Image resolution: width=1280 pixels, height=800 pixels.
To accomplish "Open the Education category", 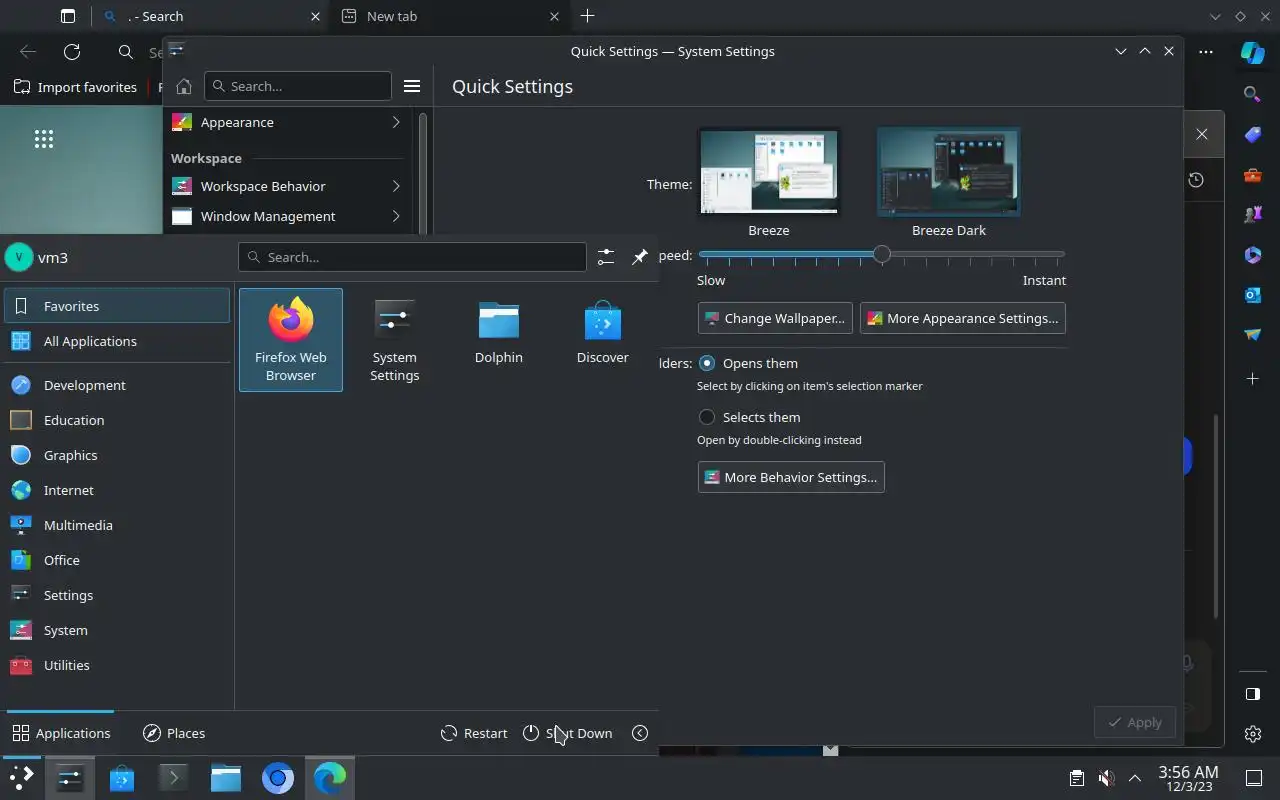I will pyautogui.click(x=117, y=420).
